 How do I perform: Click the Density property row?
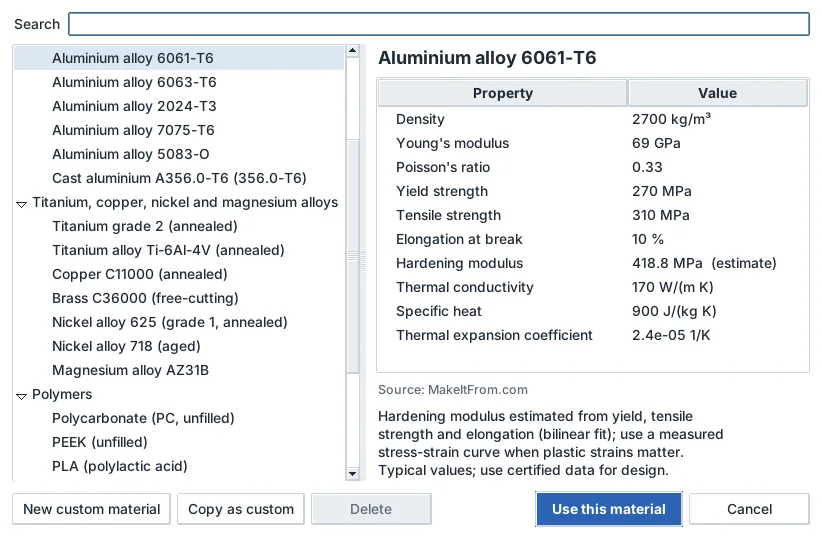tap(593, 120)
